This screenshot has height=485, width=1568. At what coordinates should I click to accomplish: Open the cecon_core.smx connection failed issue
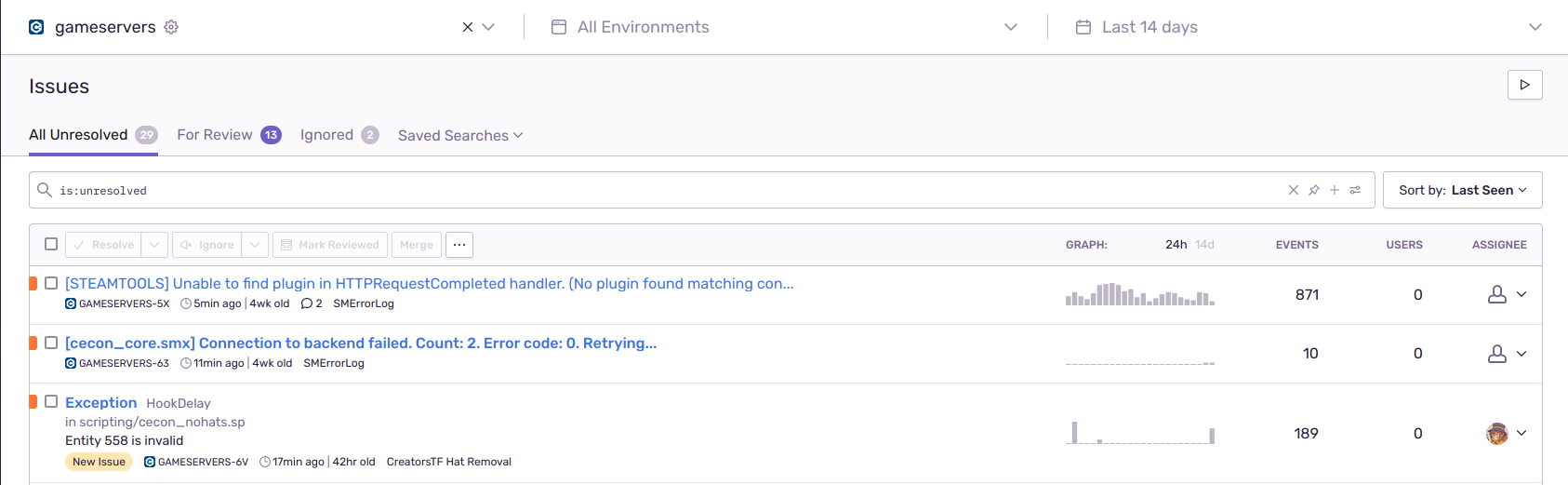coord(361,343)
